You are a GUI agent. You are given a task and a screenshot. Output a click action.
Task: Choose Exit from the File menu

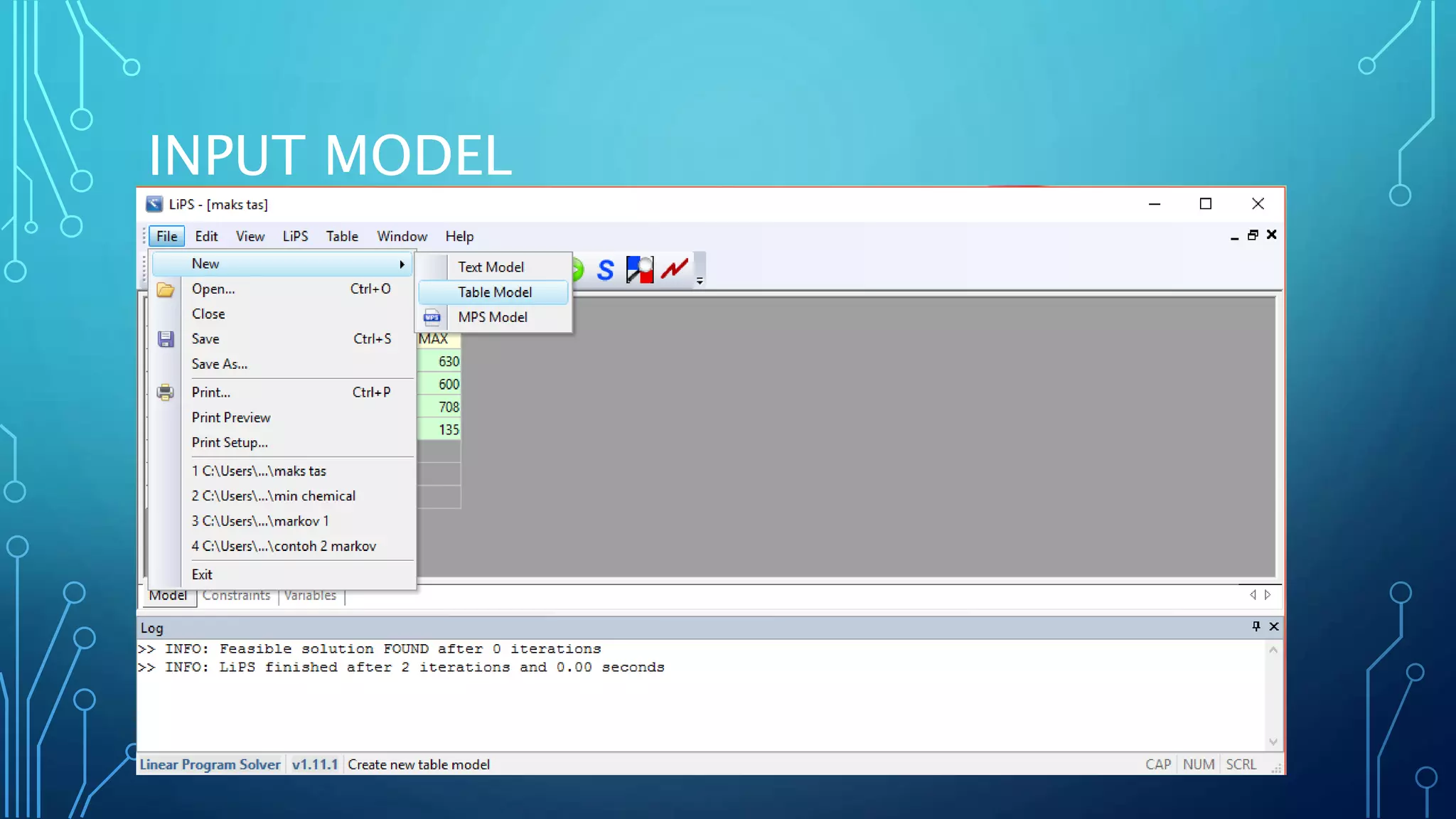click(284, 574)
